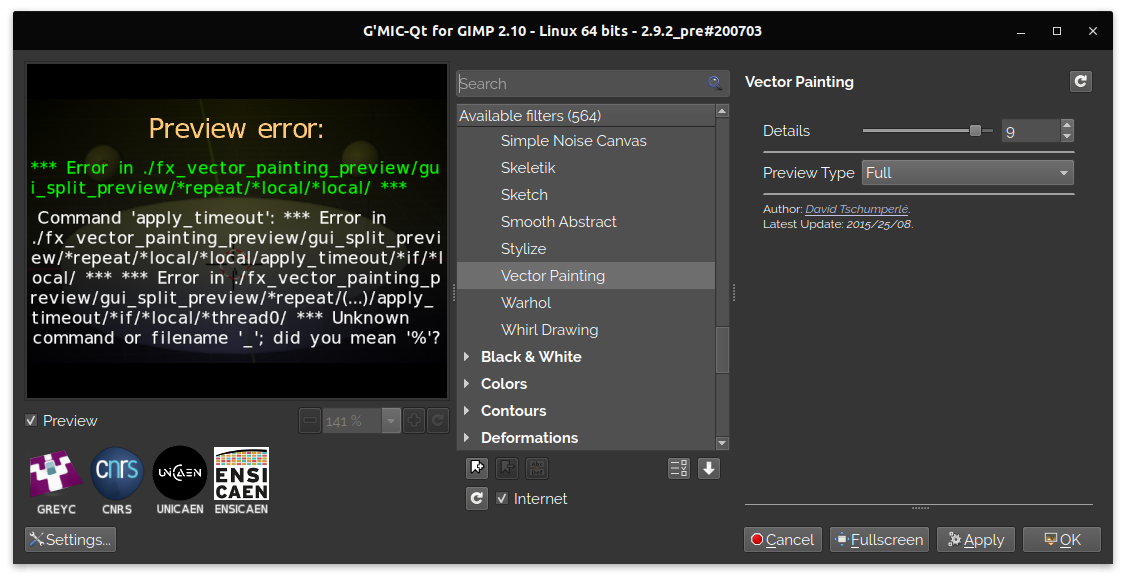Click the ENSICAEN logo

241,481
